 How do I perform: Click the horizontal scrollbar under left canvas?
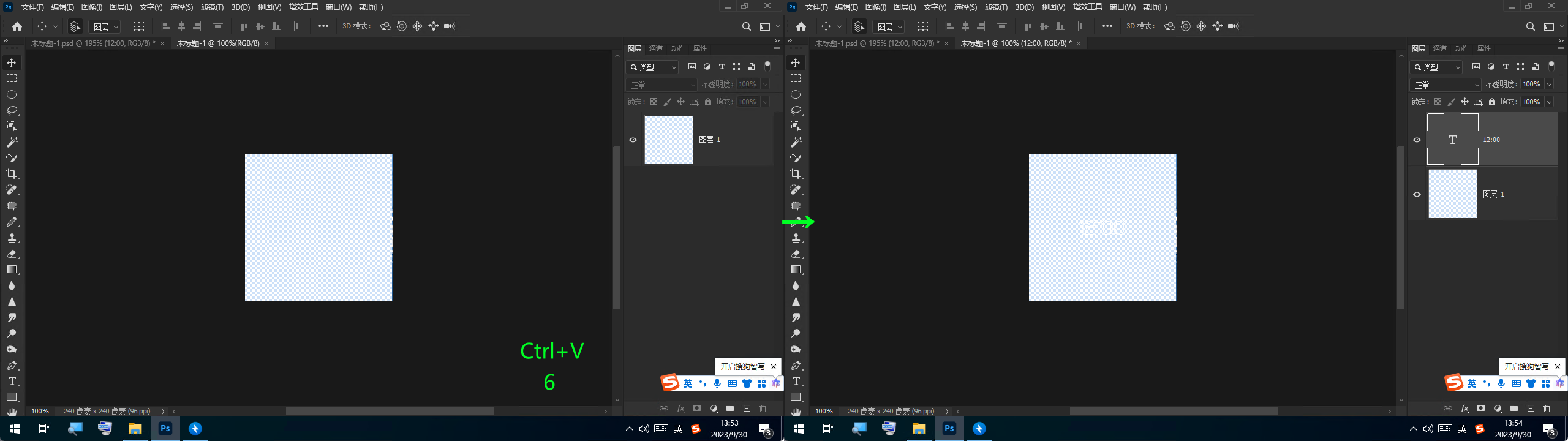click(x=389, y=411)
